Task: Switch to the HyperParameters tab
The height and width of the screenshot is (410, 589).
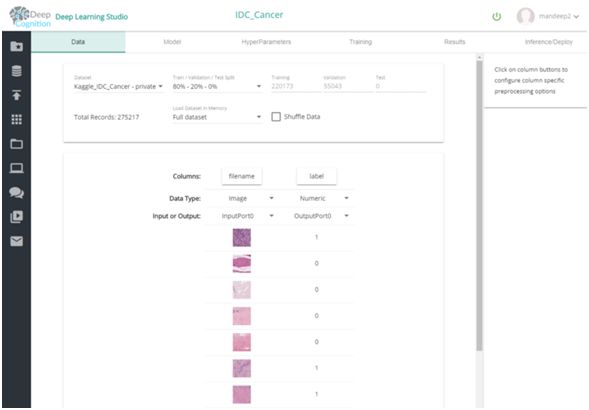Action: [x=266, y=42]
